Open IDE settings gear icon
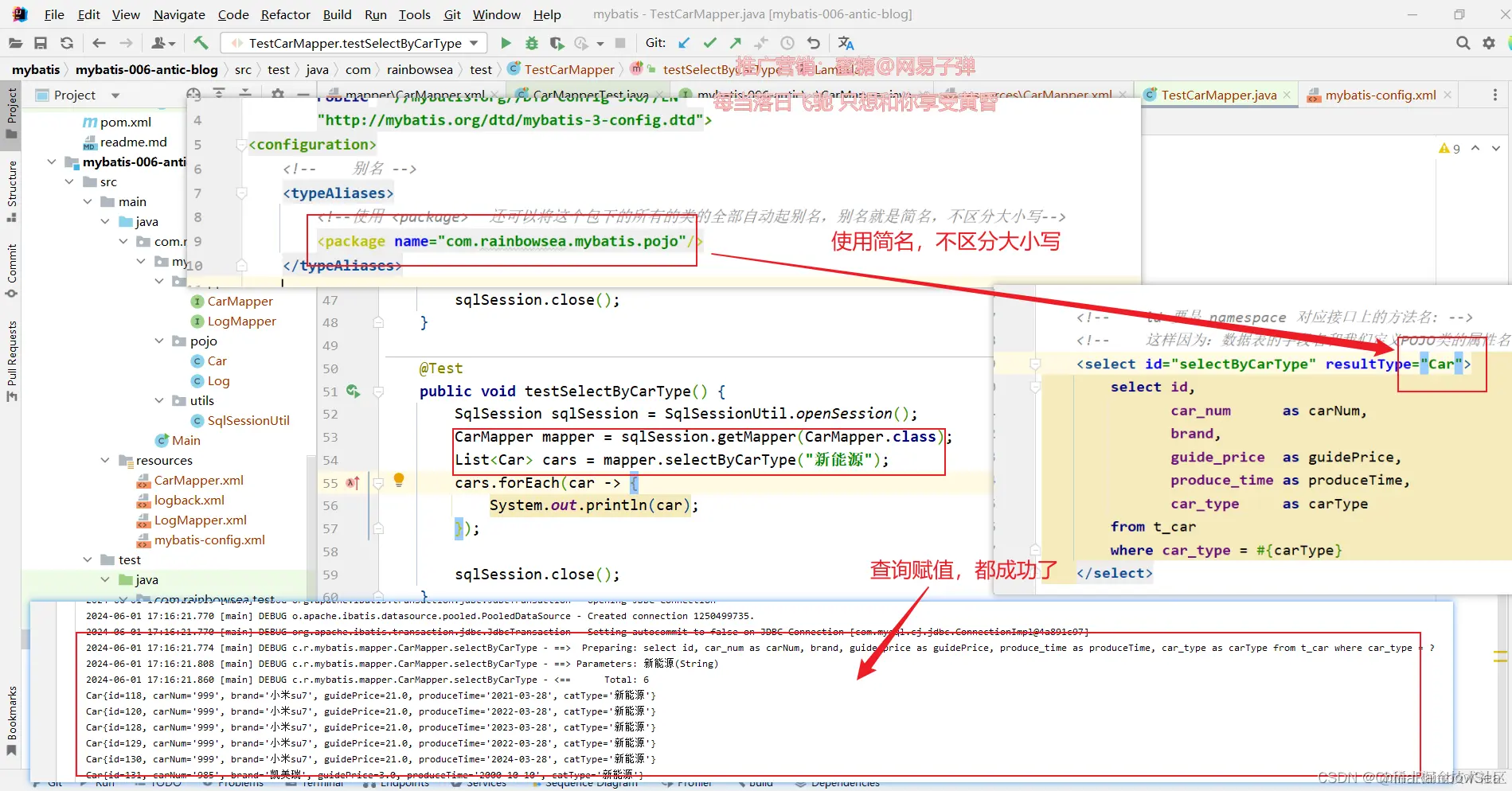Image resolution: width=1512 pixels, height=791 pixels. pyautogui.click(x=1489, y=43)
